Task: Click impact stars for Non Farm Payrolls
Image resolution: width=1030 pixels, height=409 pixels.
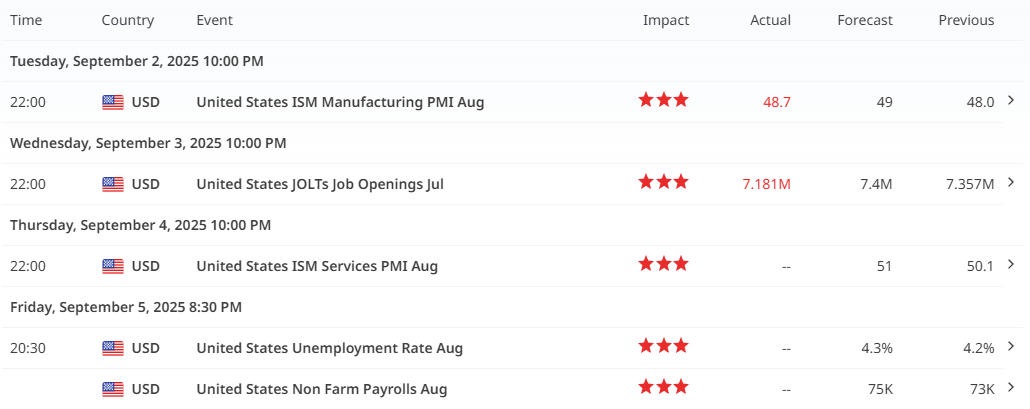Action: pos(663,387)
